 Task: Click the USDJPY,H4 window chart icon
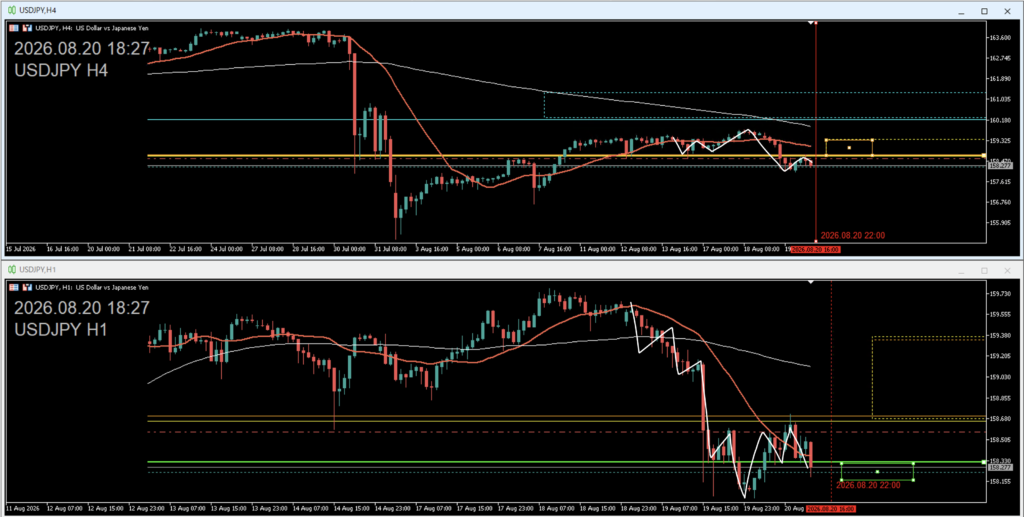(x=12, y=10)
